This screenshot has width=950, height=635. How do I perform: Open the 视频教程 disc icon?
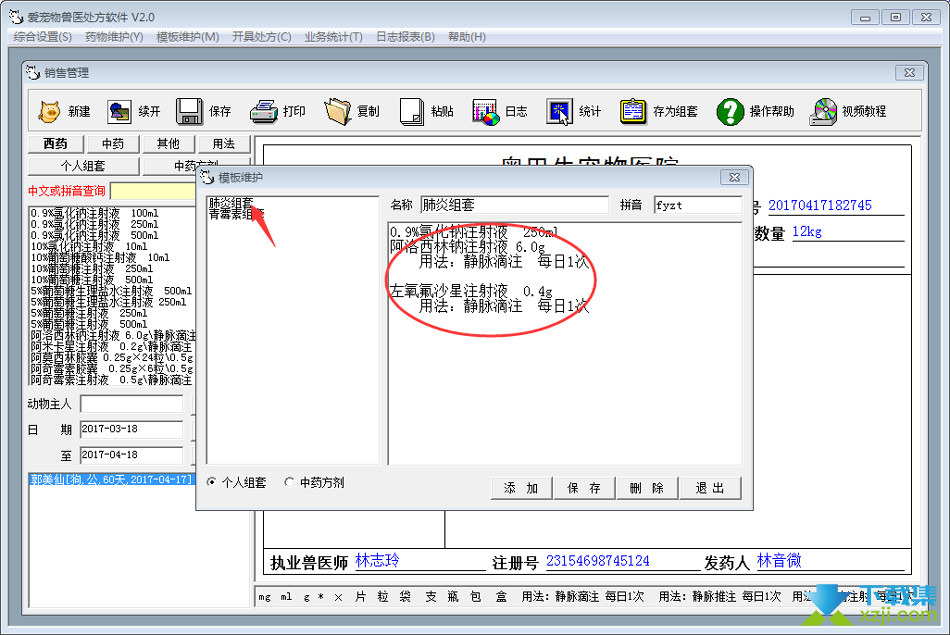pyautogui.click(x=823, y=111)
